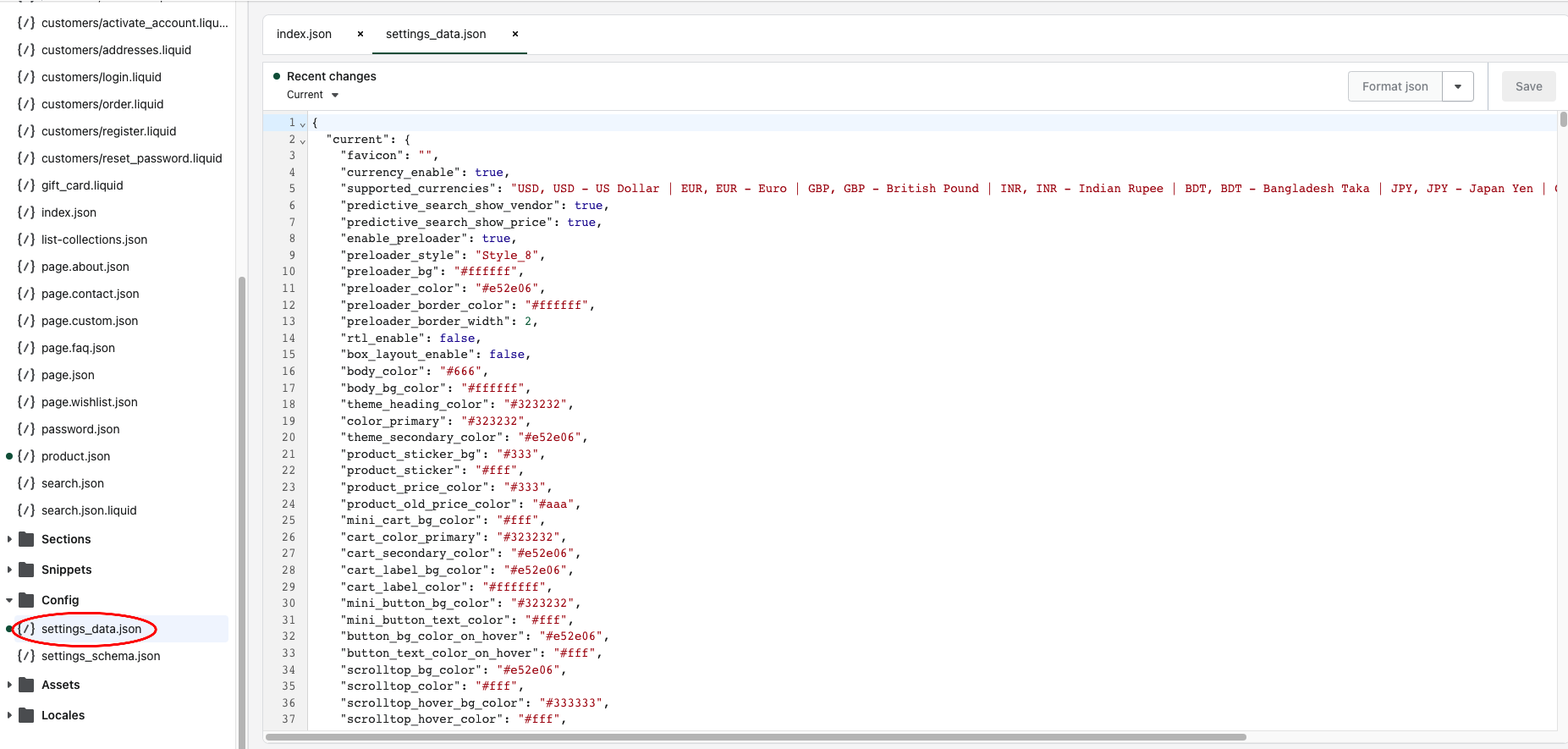
Task: Click the "body_color" value "#666"
Action: [x=460, y=372]
